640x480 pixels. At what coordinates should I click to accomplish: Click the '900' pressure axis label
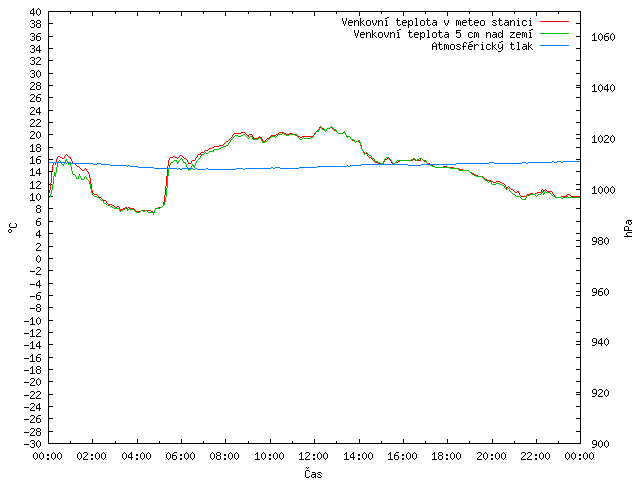pyautogui.click(x=600, y=444)
